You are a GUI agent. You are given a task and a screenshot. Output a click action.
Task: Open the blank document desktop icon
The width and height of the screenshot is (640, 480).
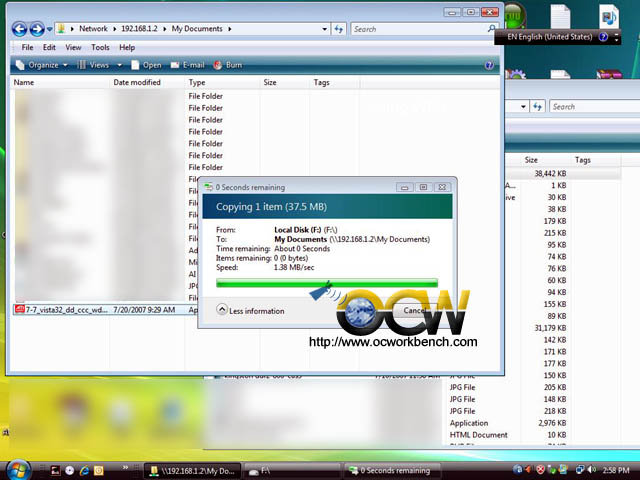560,16
